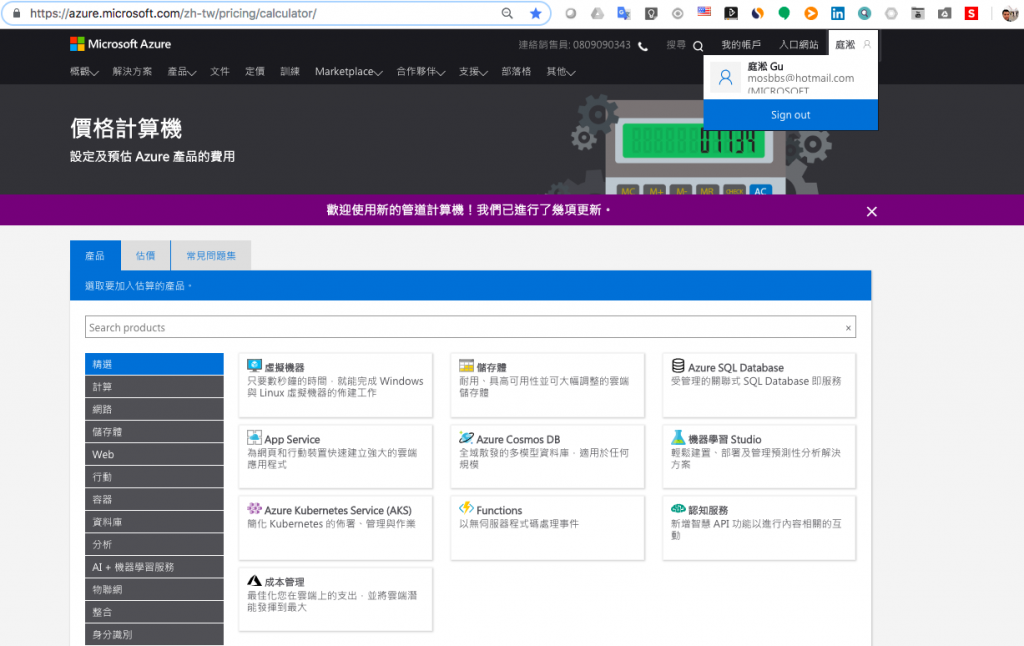Screen dimensions: 1024x646
Task: Click the browser profile avatar icon
Action: pyautogui.click(x=1010, y=13)
